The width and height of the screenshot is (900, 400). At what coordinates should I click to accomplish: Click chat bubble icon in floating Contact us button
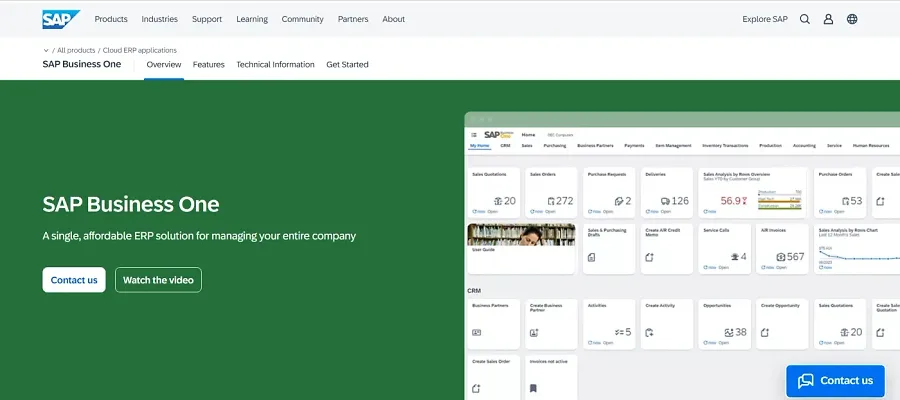tap(806, 380)
